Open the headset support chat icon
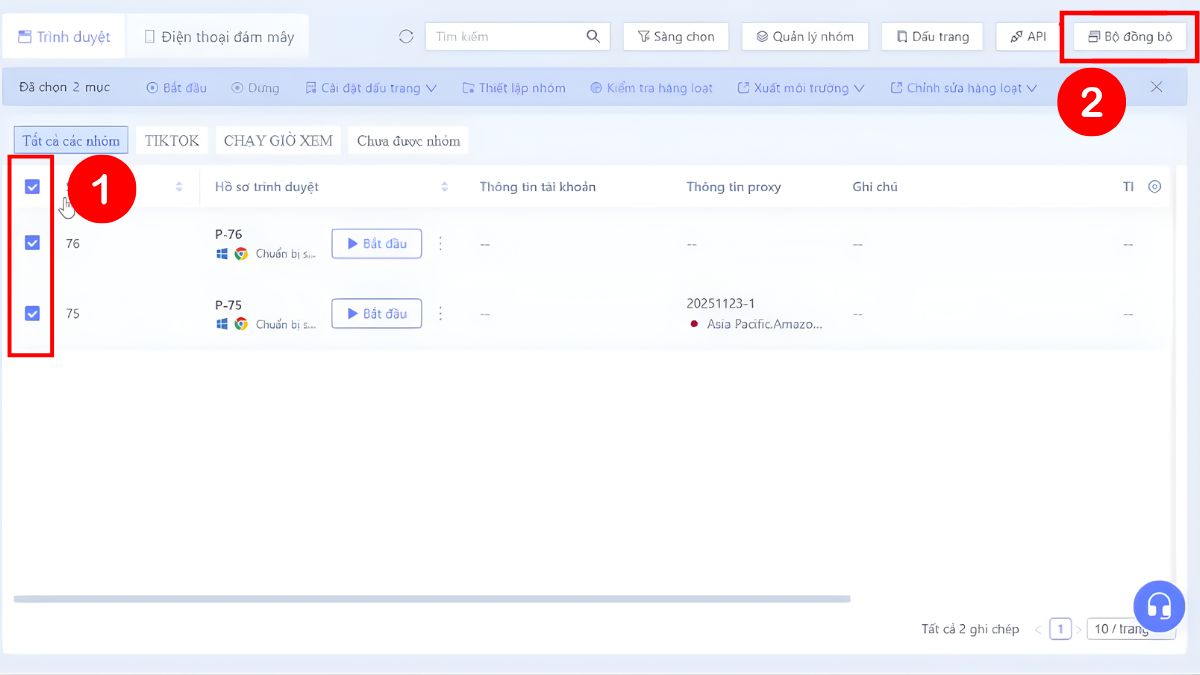This screenshot has width=1200, height=675. click(1158, 605)
